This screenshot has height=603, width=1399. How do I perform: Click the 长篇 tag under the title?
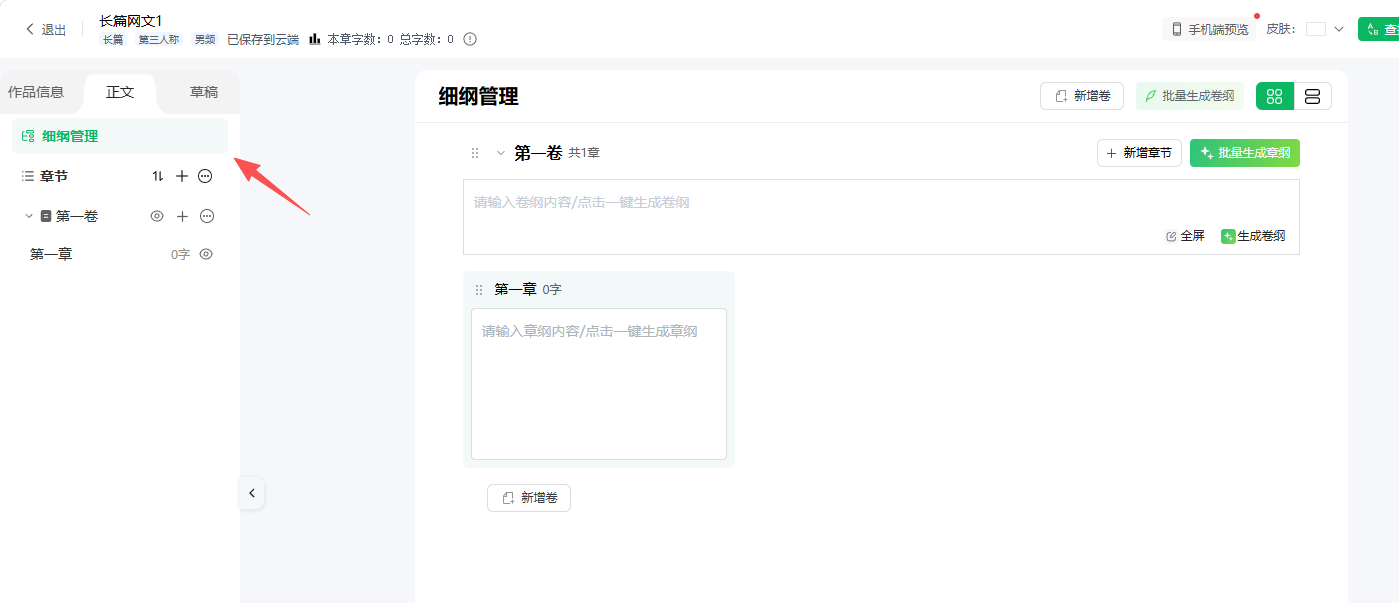pos(113,40)
